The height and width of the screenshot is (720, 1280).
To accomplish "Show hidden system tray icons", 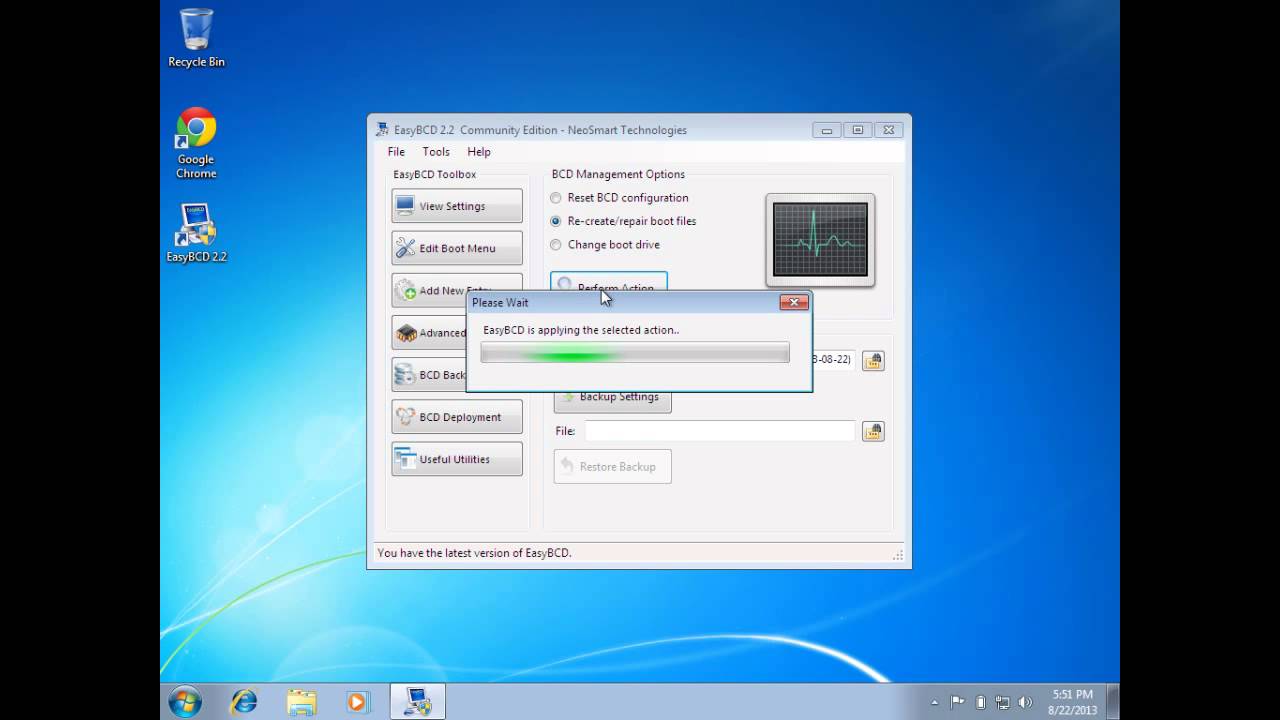I will coord(934,702).
